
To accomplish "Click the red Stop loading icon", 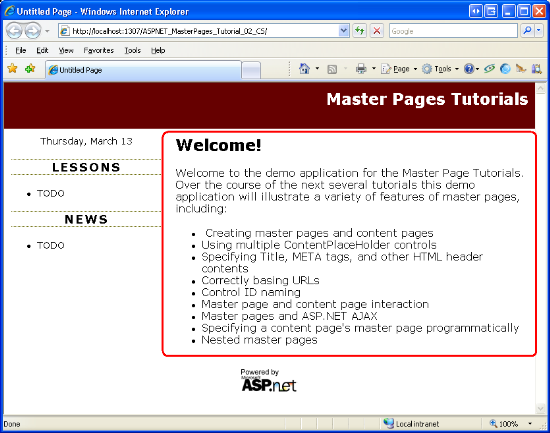I will click(377, 31).
